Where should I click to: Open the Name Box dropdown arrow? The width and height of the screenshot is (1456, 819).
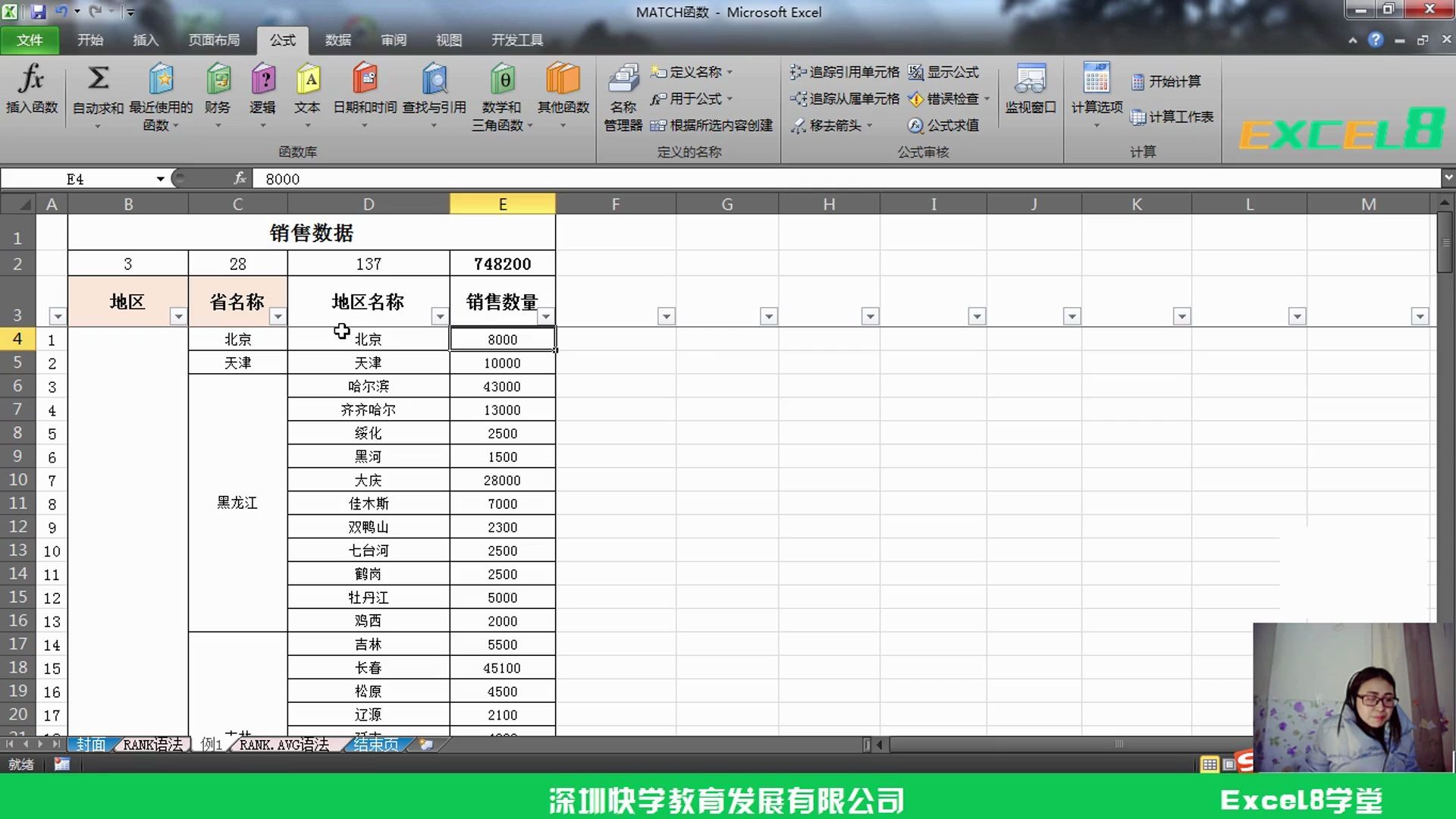pyautogui.click(x=161, y=179)
